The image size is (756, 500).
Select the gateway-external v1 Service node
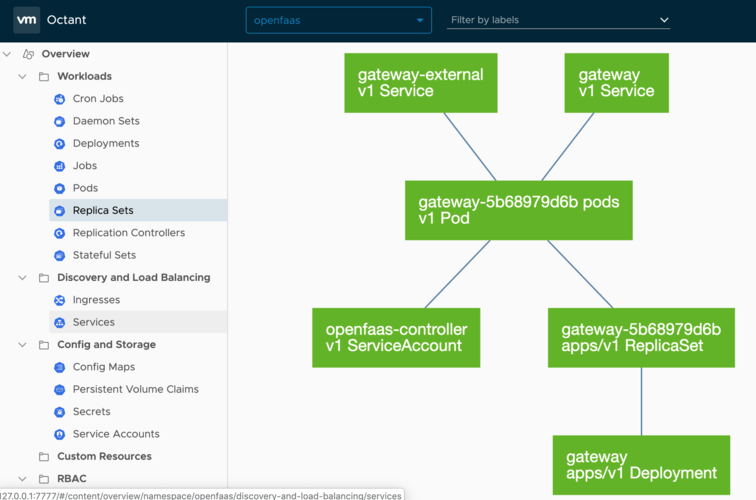click(421, 83)
